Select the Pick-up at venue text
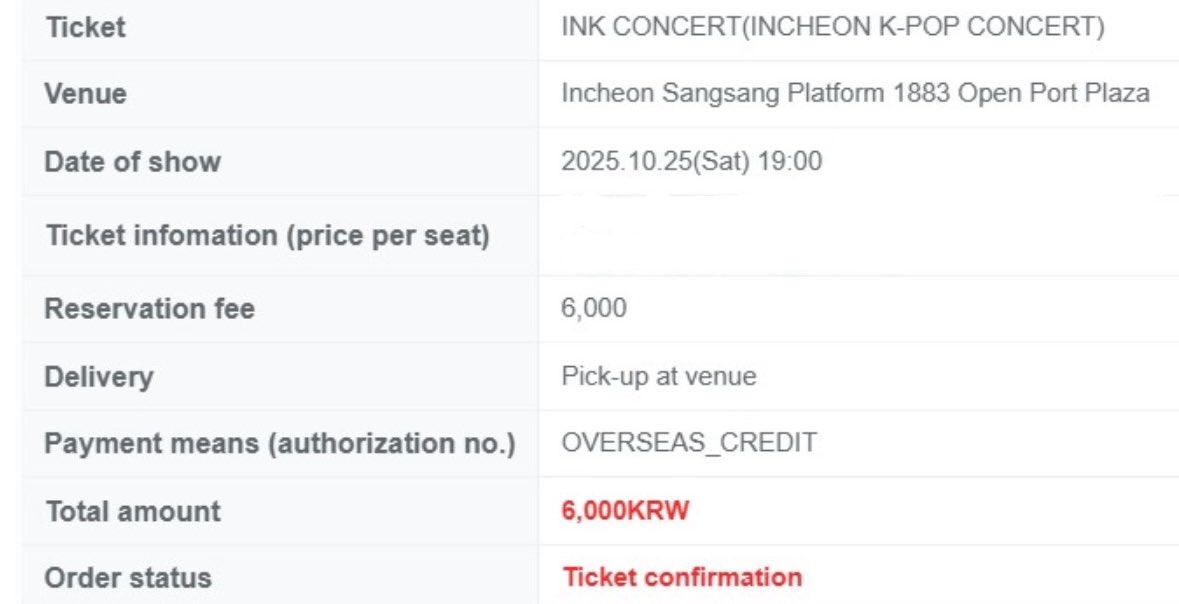The width and height of the screenshot is (1179, 604). click(659, 375)
